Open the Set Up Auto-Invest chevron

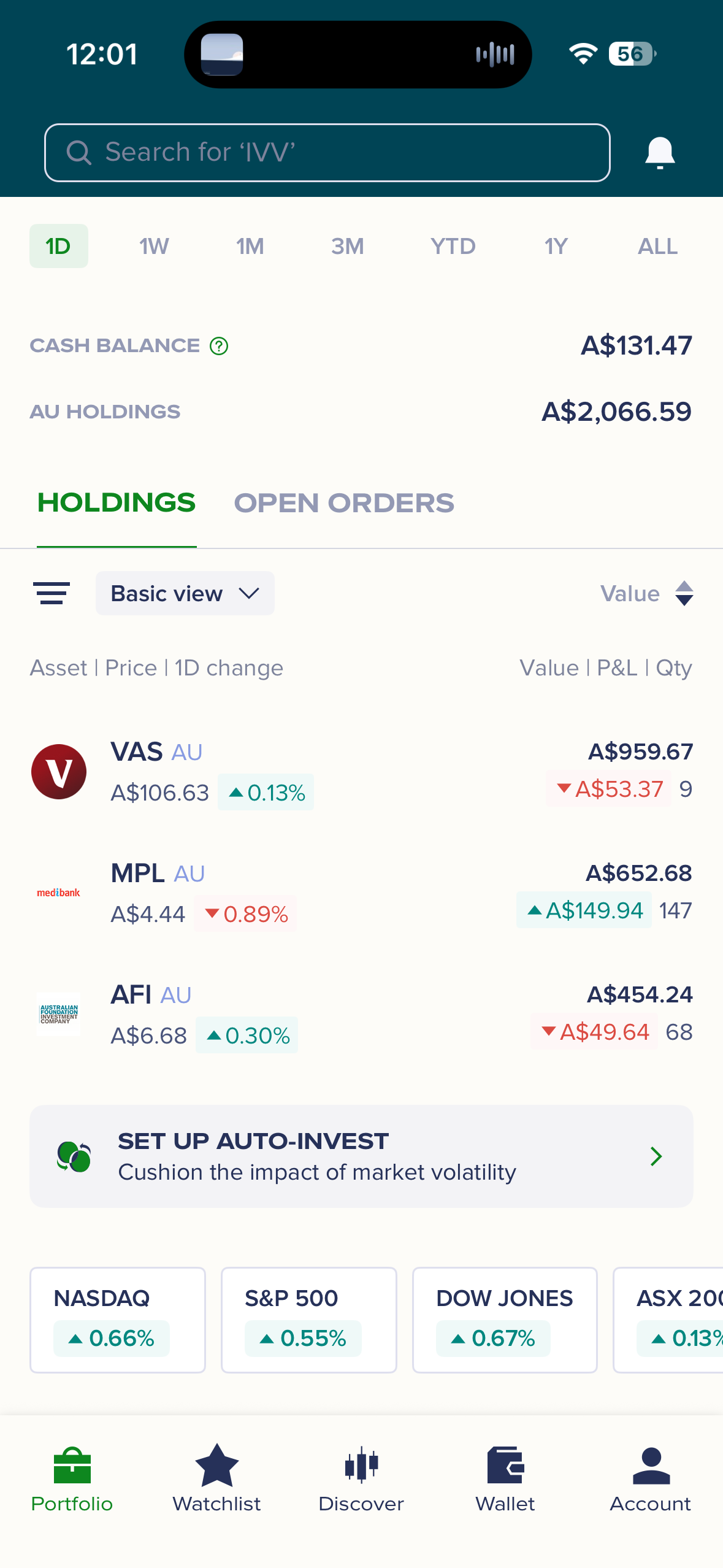click(x=656, y=1156)
